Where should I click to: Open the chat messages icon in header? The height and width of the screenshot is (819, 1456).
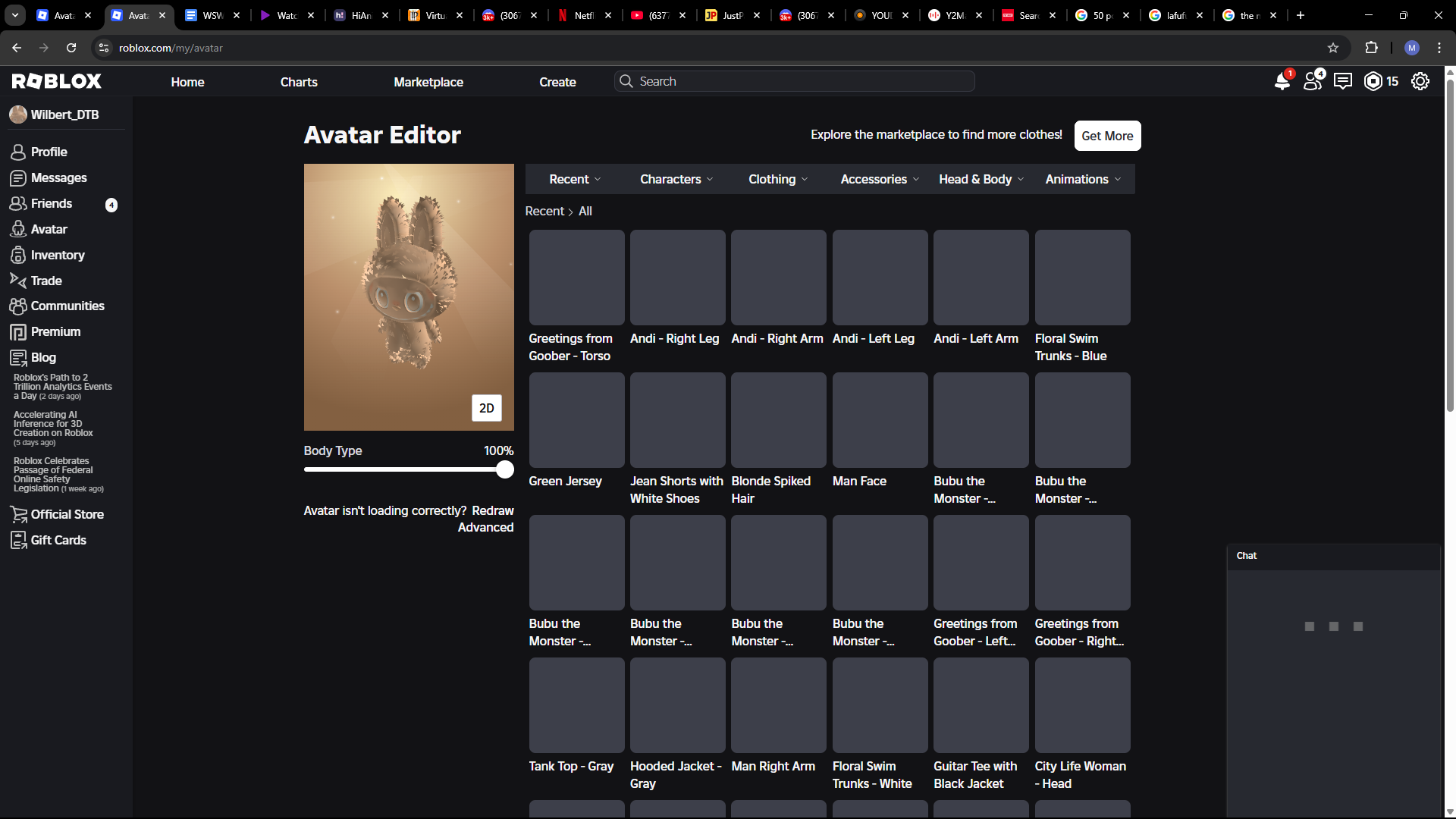coord(1343,81)
